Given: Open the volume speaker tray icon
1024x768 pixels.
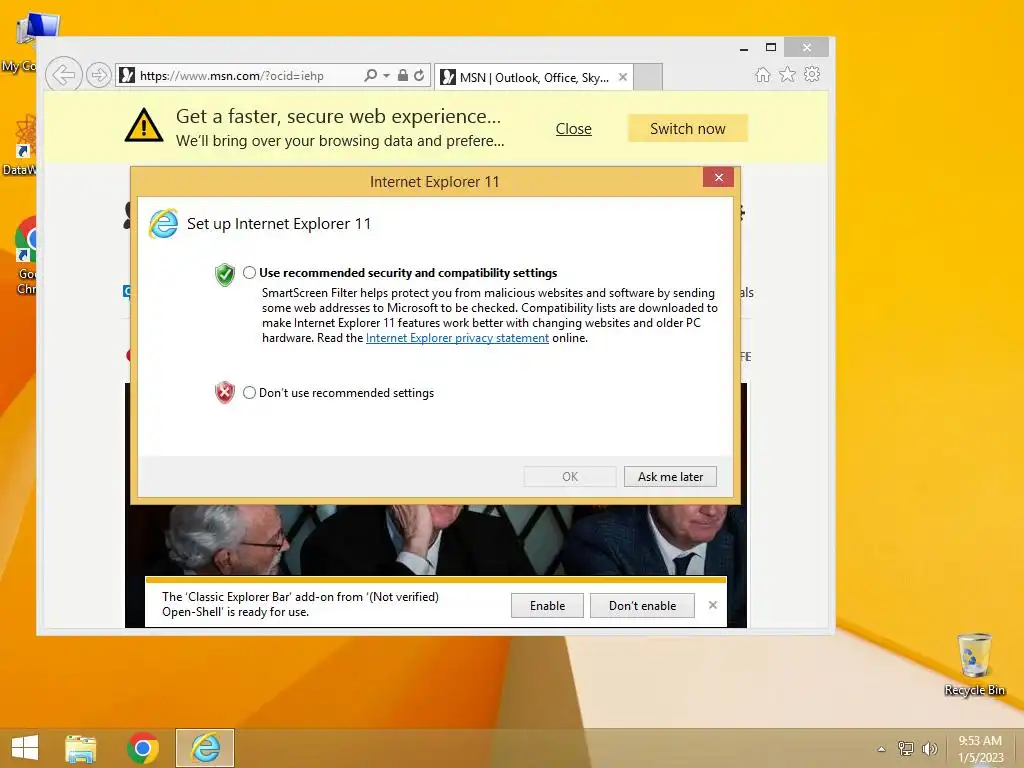Looking at the screenshot, I should [x=929, y=748].
